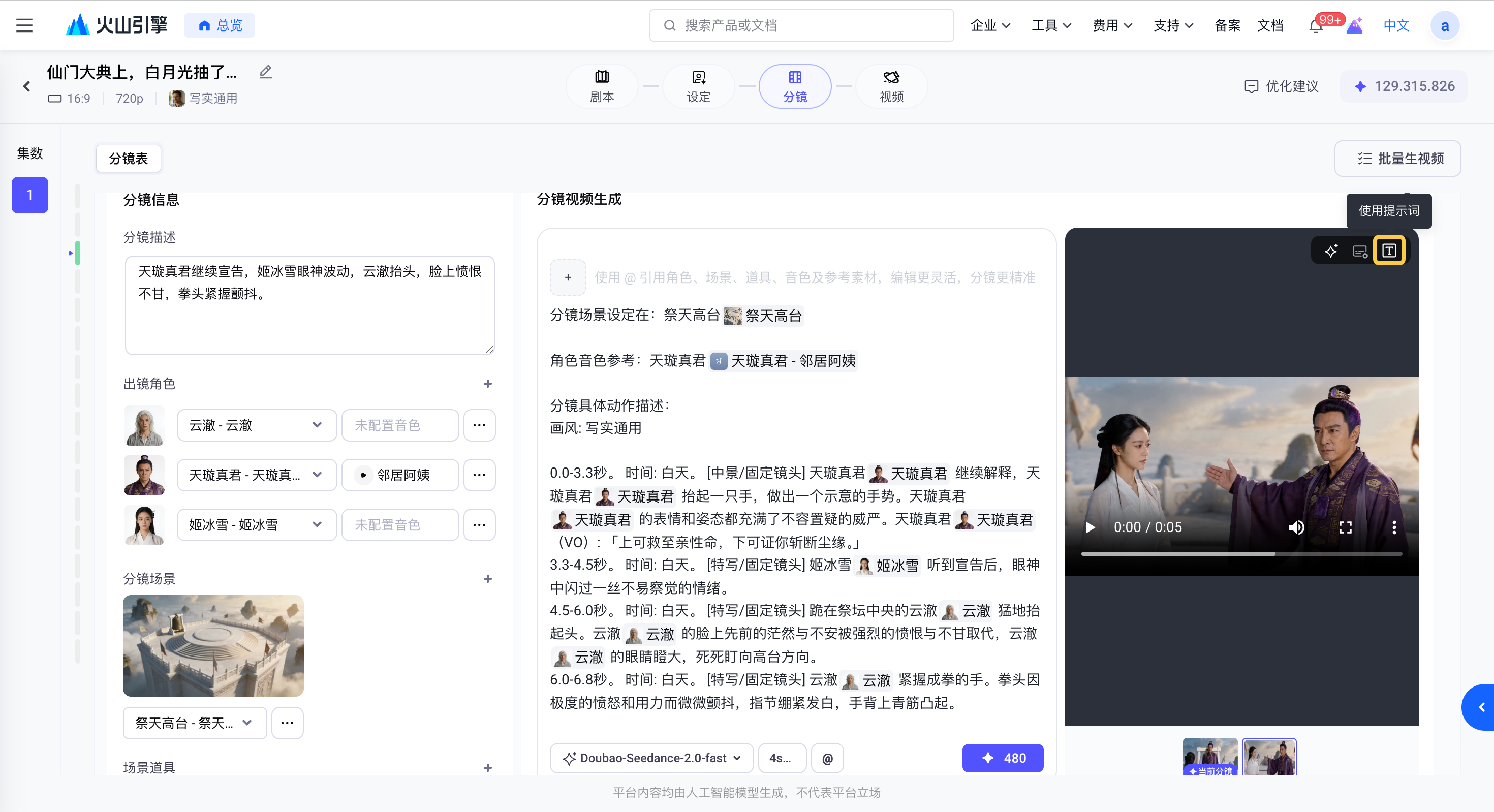Play the storyboard video preview
This screenshot has width=1494, height=812.
click(1091, 527)
